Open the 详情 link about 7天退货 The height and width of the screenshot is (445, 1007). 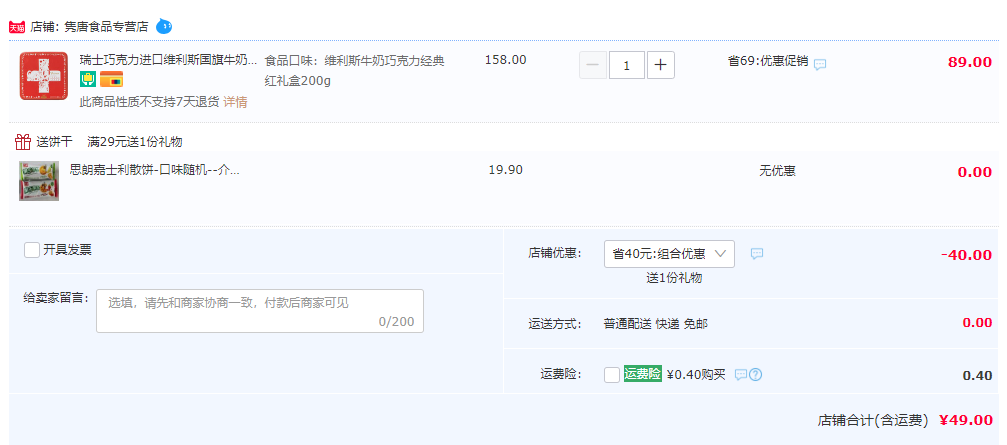point(235,101)
